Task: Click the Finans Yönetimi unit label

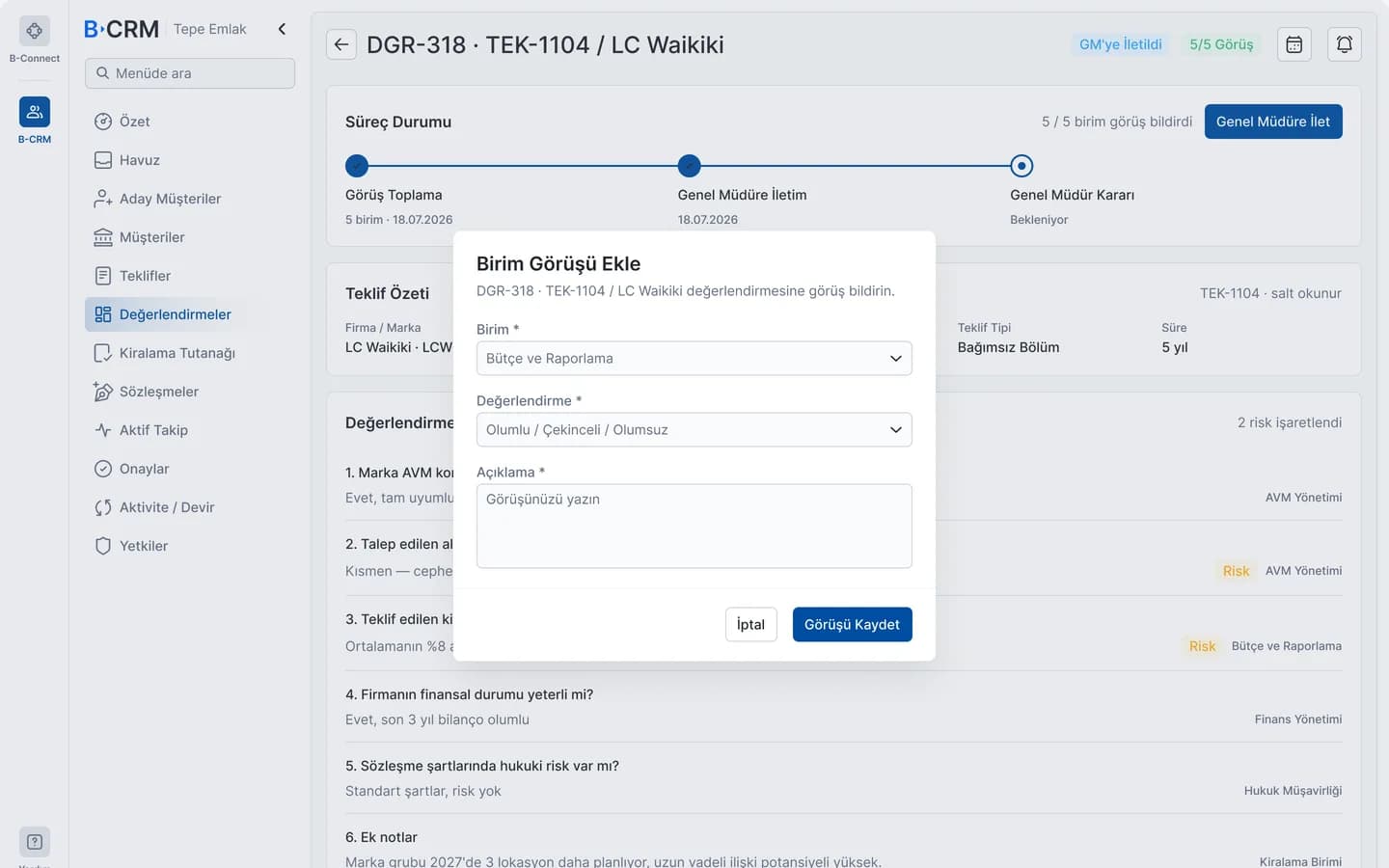Action: coord(1298,719)
